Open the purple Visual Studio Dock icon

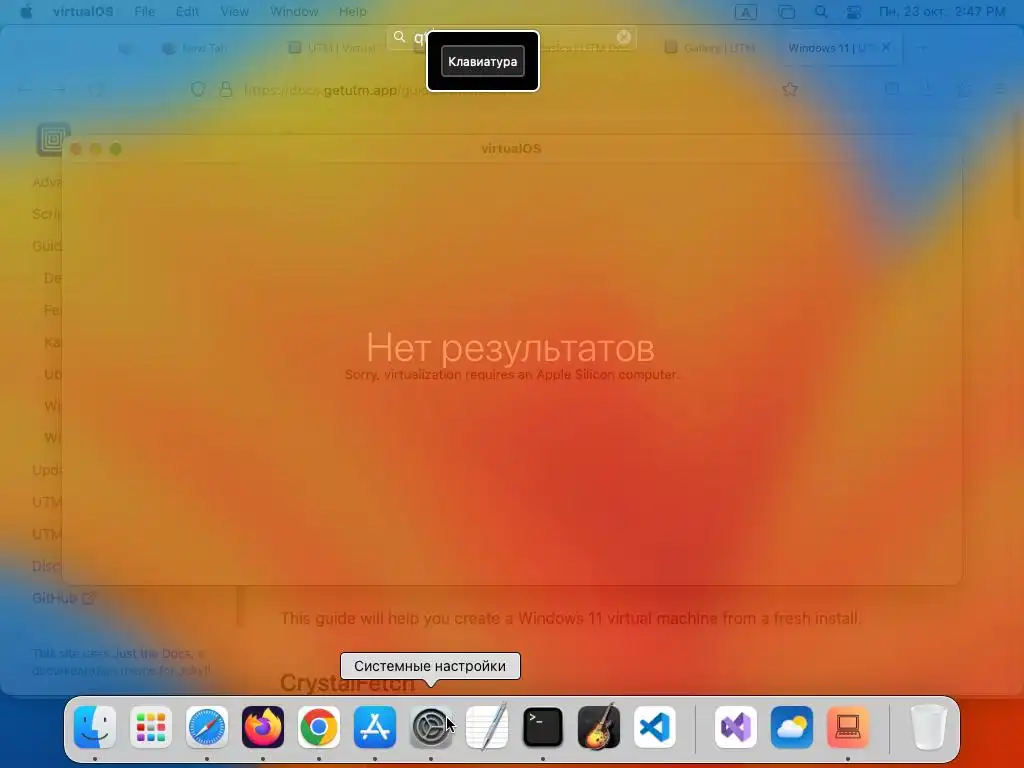point(736,727)
